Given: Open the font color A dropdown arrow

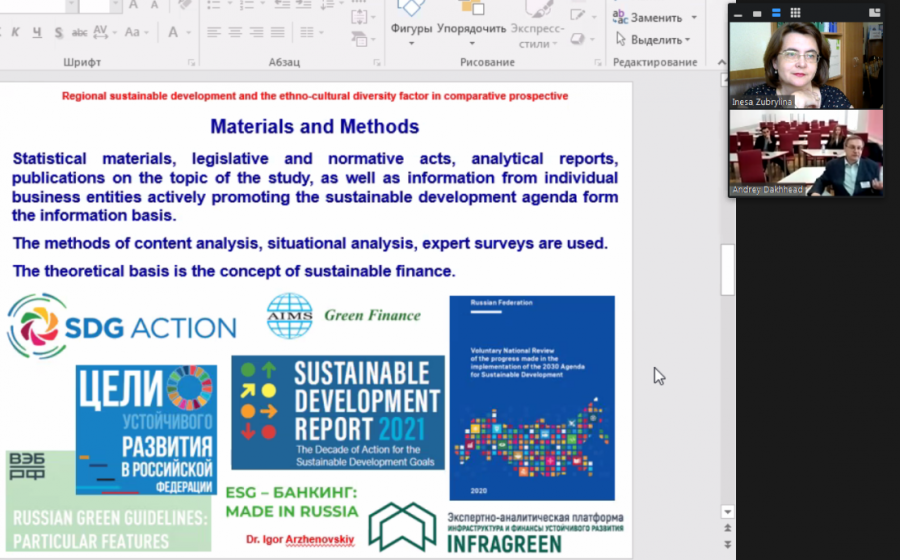Looking at the screenshot, I should (x=188, y=33).
